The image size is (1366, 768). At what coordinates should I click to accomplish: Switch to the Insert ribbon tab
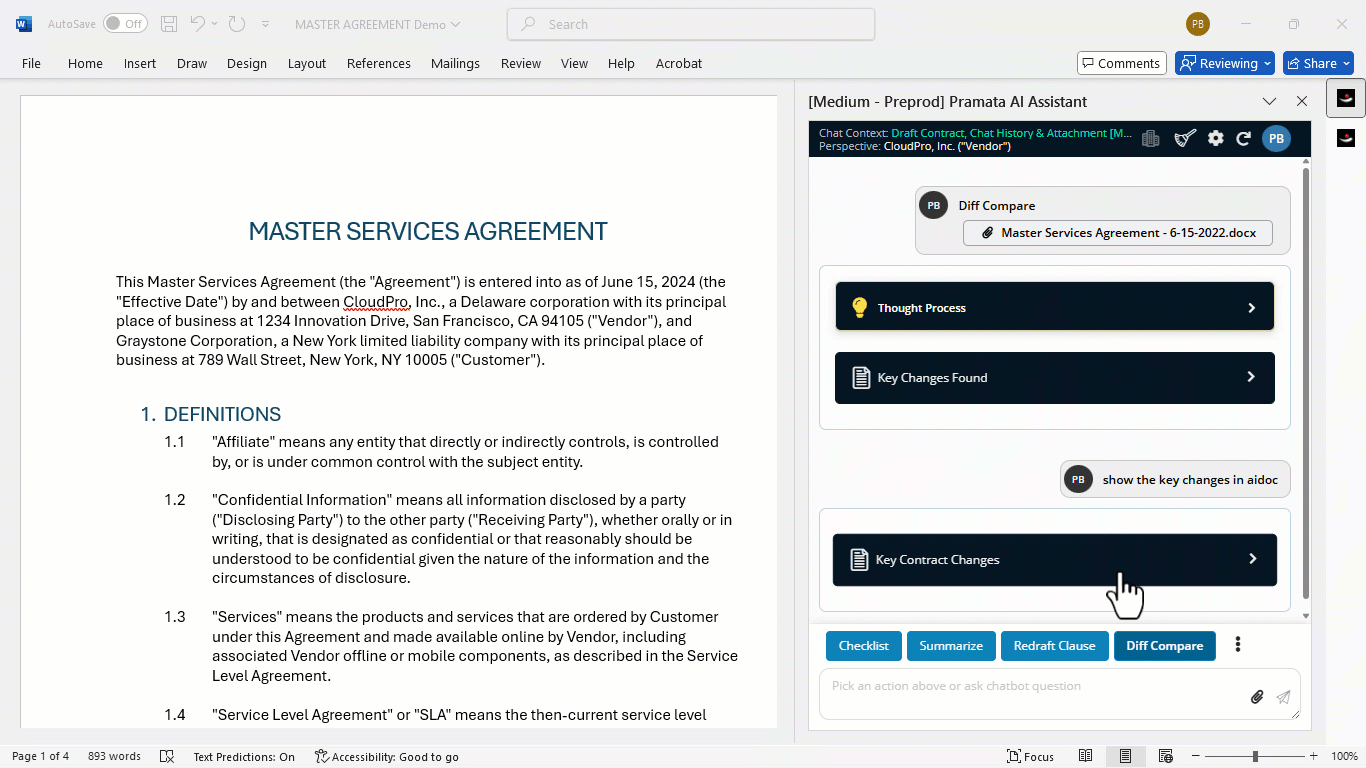pos(140,63)
